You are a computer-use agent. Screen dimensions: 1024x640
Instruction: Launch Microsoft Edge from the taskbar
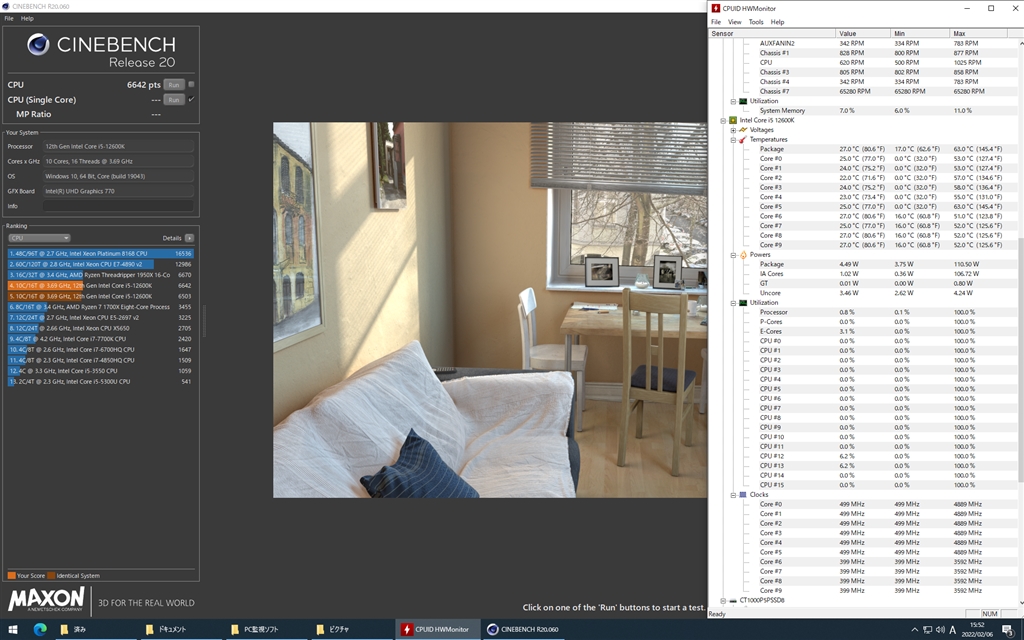tap(40, 629)
